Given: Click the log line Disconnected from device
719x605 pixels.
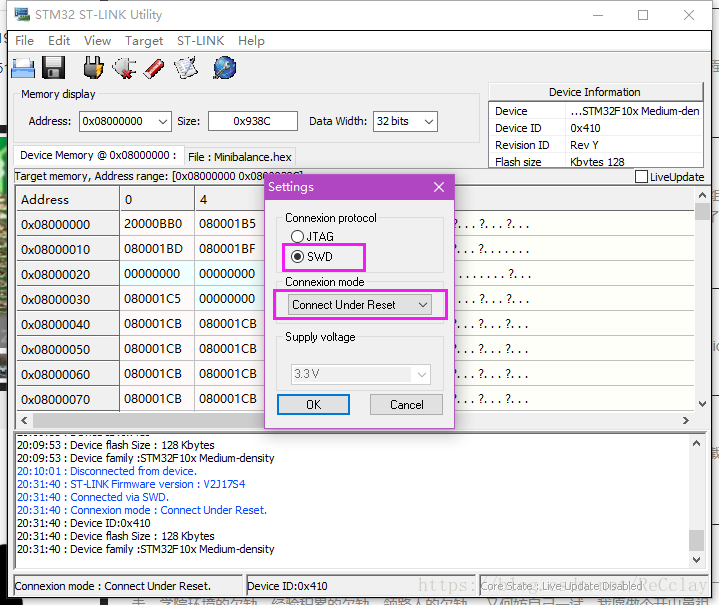Looking at the screenshot, I should pos(107,471).
